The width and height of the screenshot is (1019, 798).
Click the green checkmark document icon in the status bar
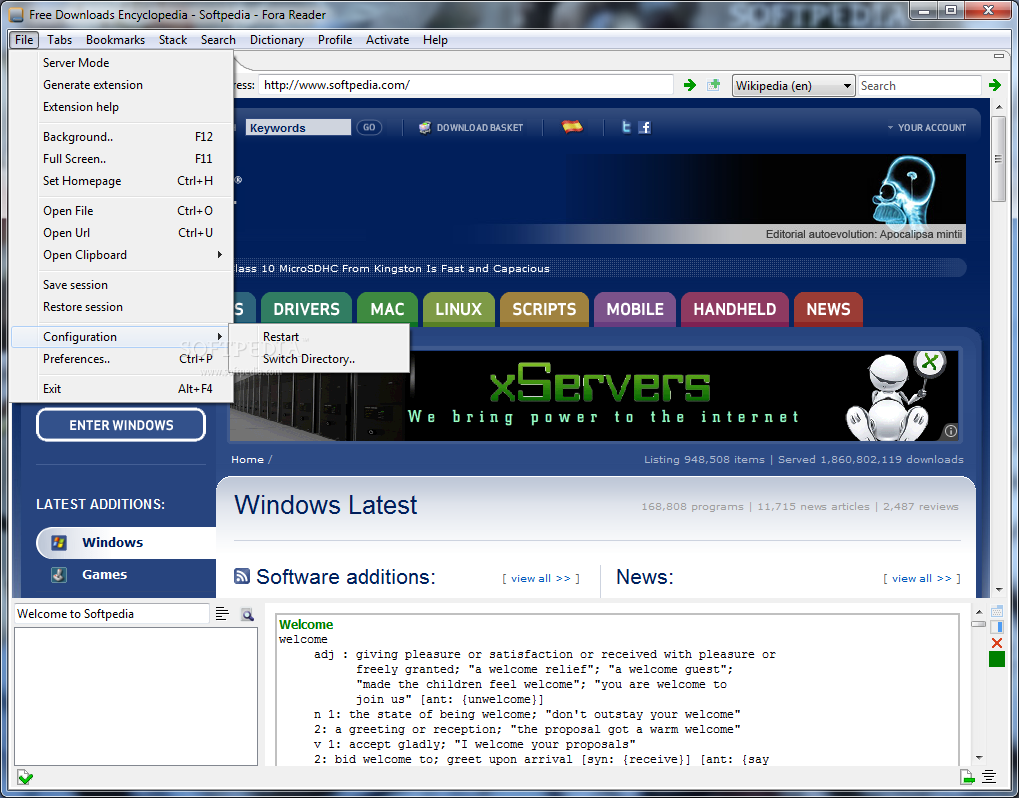[25, 777]
